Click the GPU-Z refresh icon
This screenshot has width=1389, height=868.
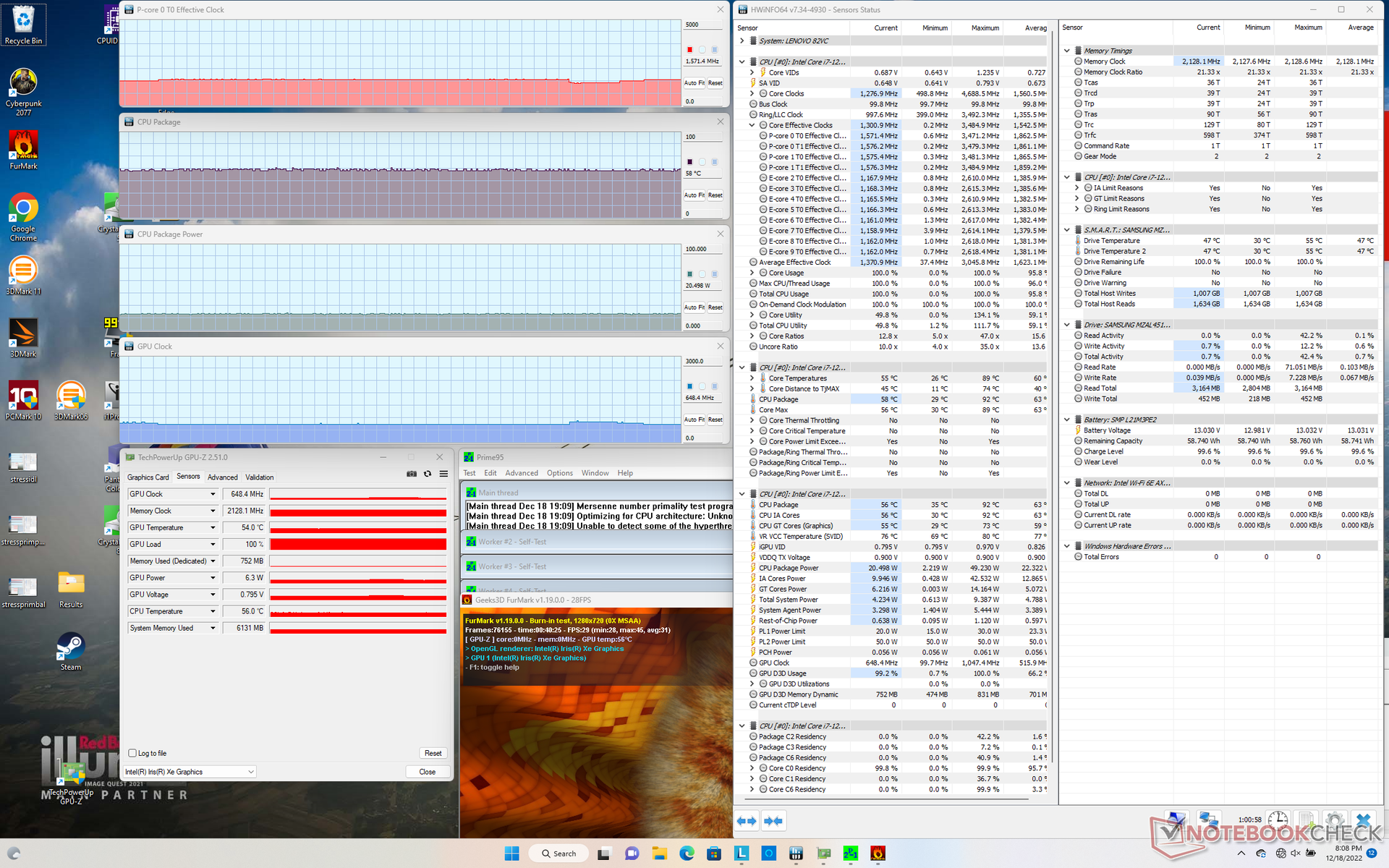pos(428,474)
